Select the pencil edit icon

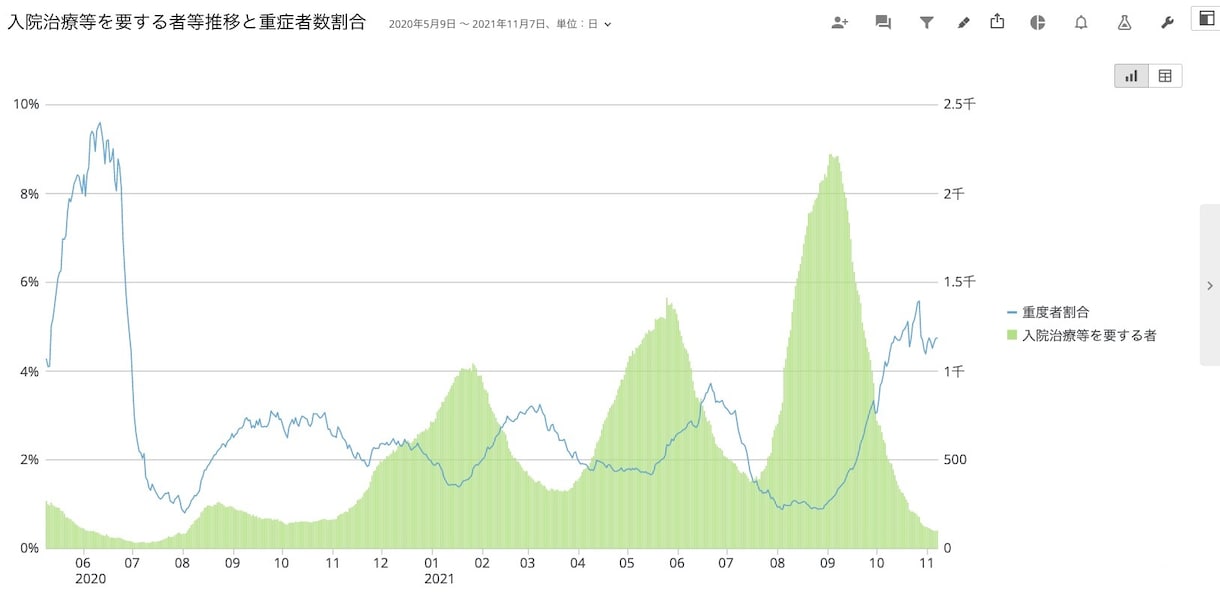pyautogui.click(x=964, y=22)
